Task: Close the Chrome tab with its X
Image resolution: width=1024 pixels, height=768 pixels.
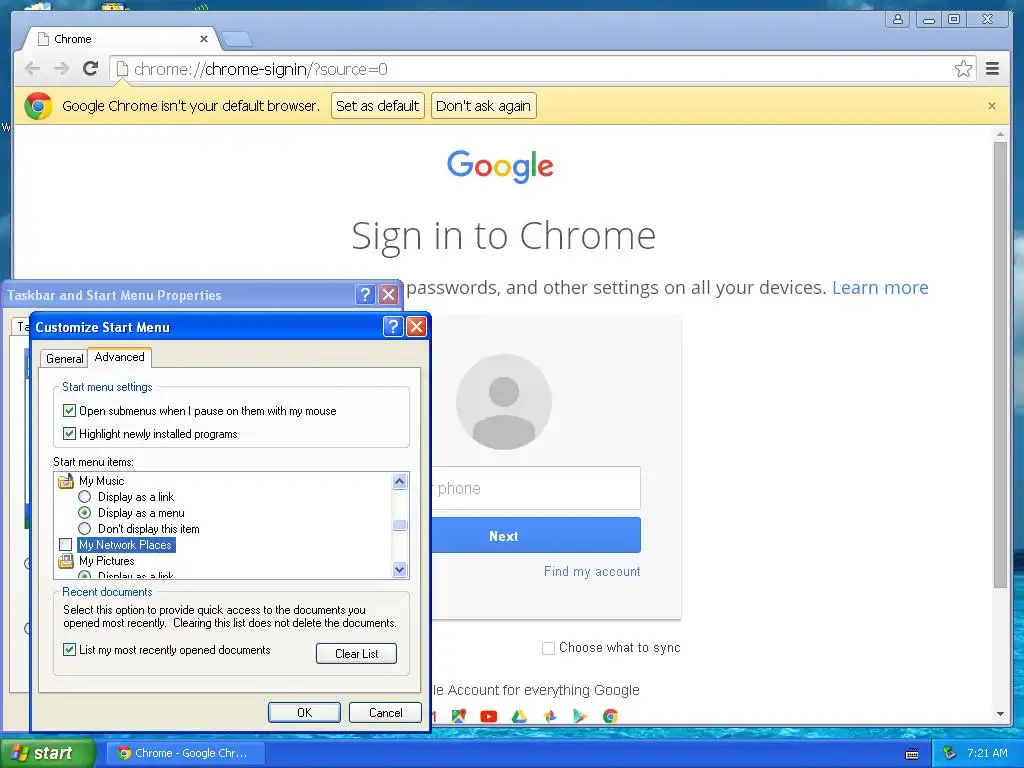Action: pyautogui.click(x=204, y=39)
